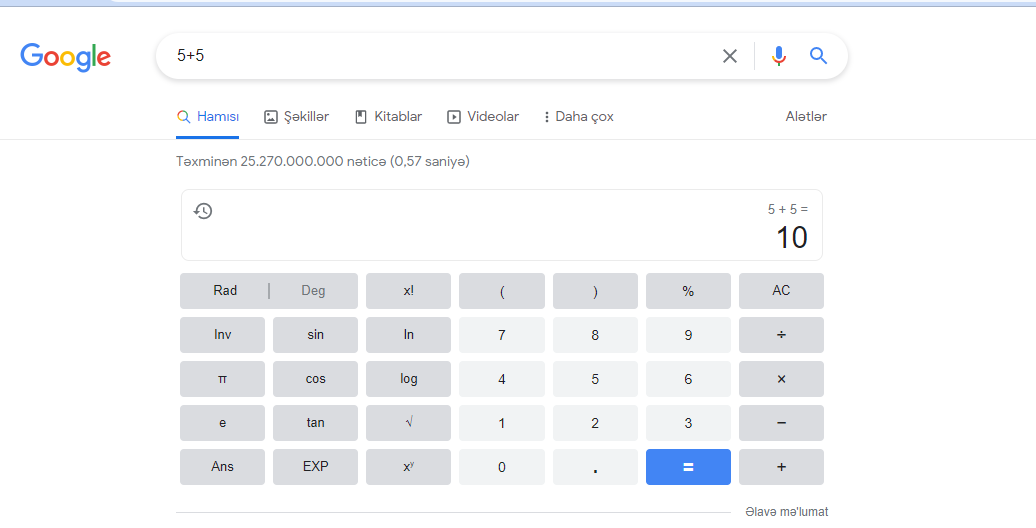Click the blue search magnifier icon
The height and width of the screenshot is (528, 1036).
click(x=818, y=56)
